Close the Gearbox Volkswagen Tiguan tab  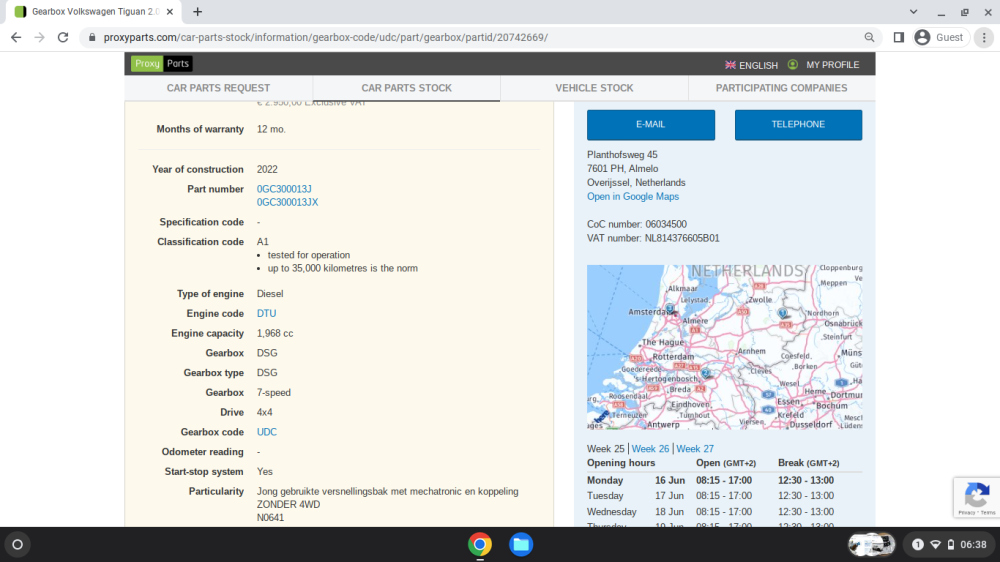[170, 11]
